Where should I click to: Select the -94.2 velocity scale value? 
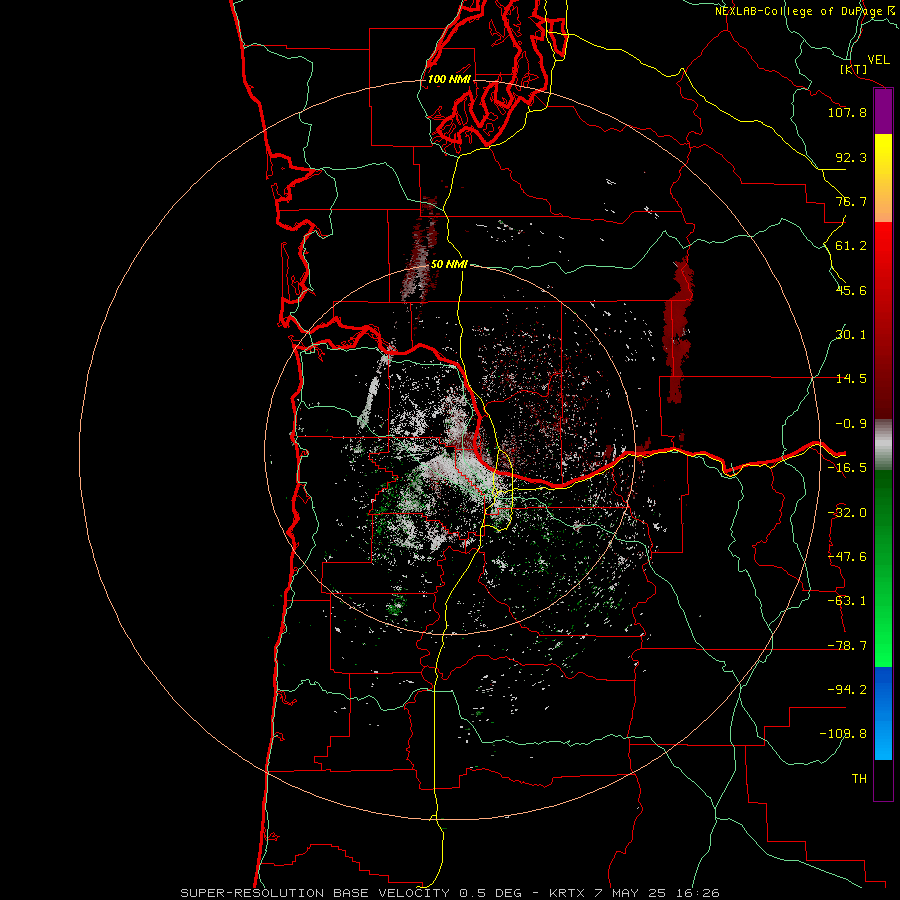847,689
